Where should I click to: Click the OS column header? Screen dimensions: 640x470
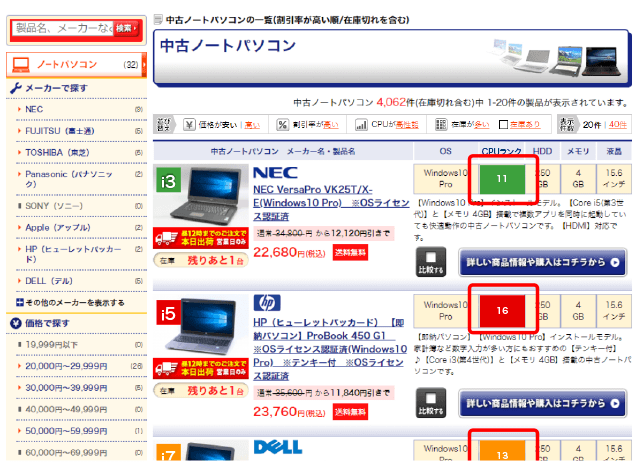[x=445, y=151]
